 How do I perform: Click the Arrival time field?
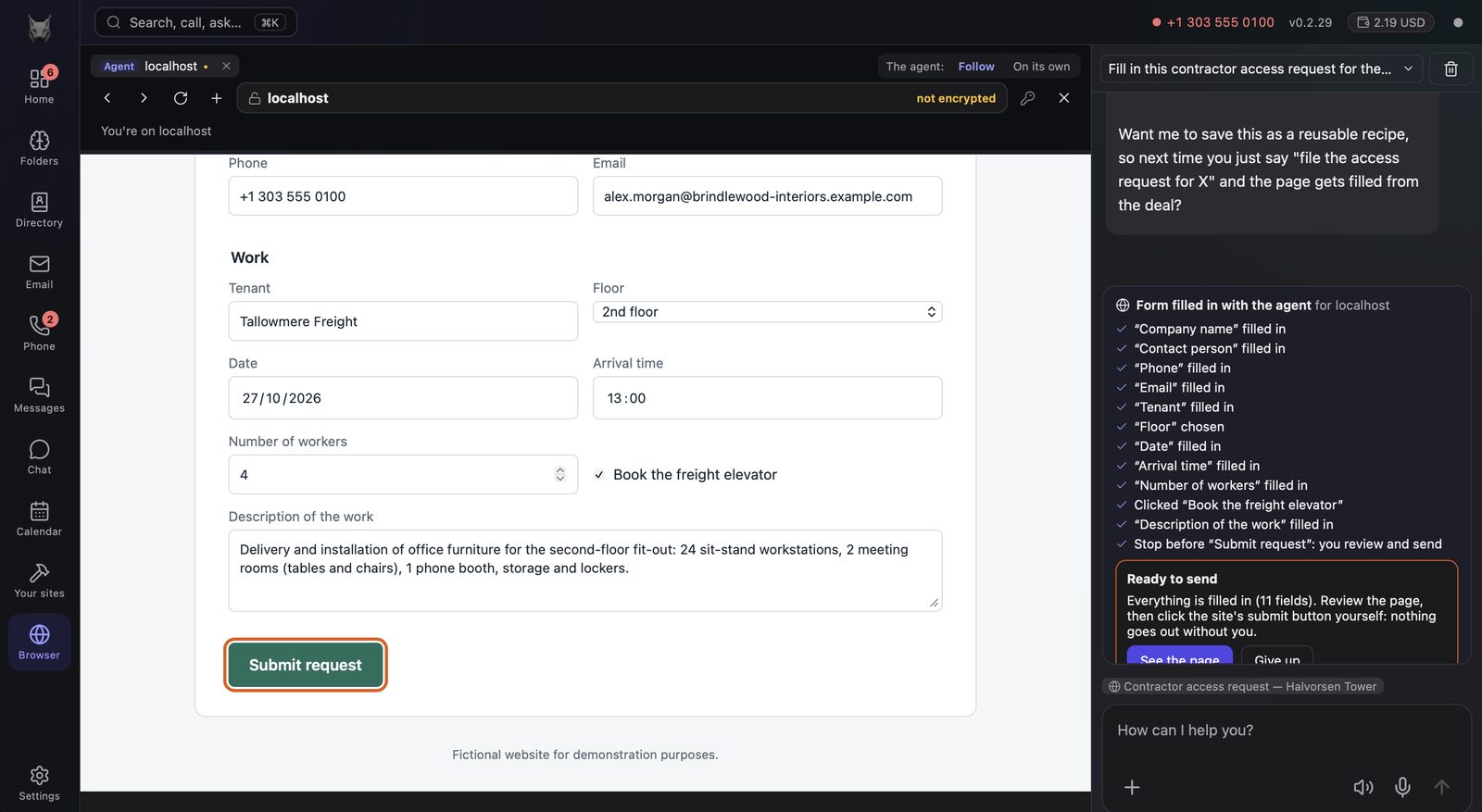[767, 398]
